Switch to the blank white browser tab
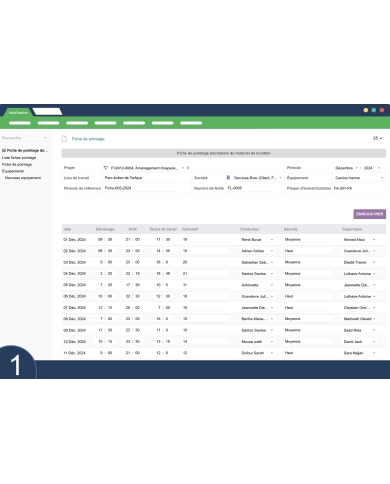 pos(47,112)
